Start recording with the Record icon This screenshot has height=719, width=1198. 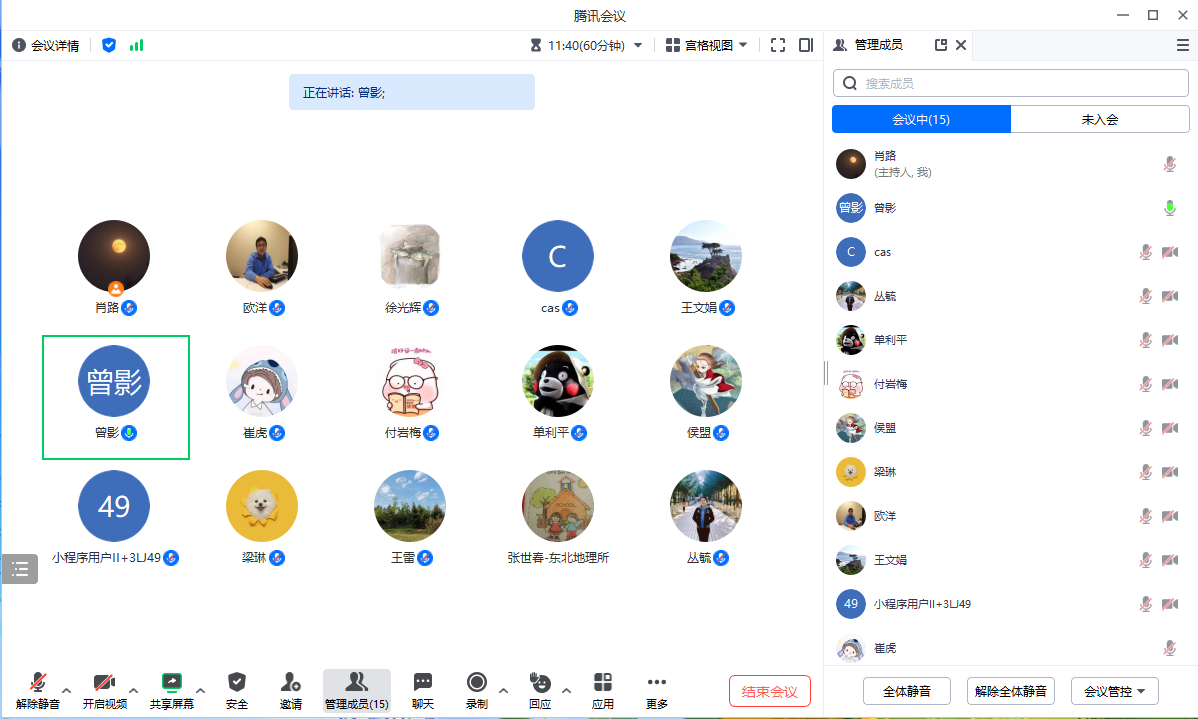coord(477,683)
